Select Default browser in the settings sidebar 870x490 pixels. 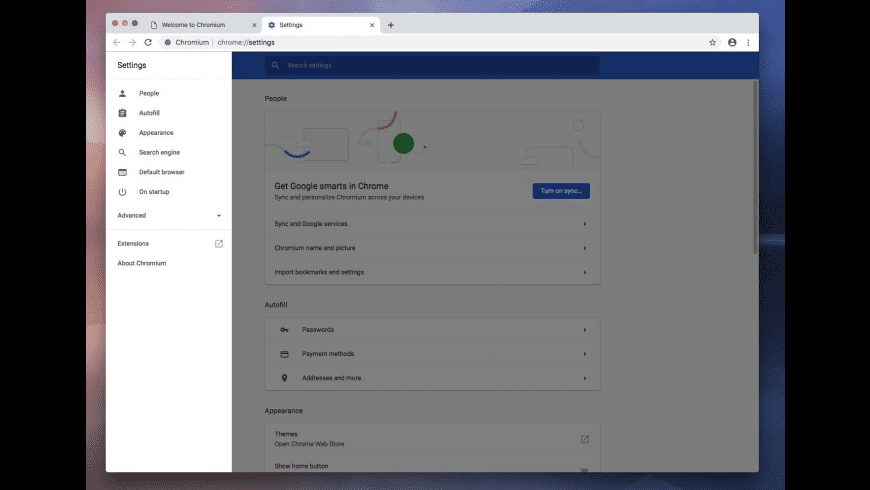click(x=161, y=172)
